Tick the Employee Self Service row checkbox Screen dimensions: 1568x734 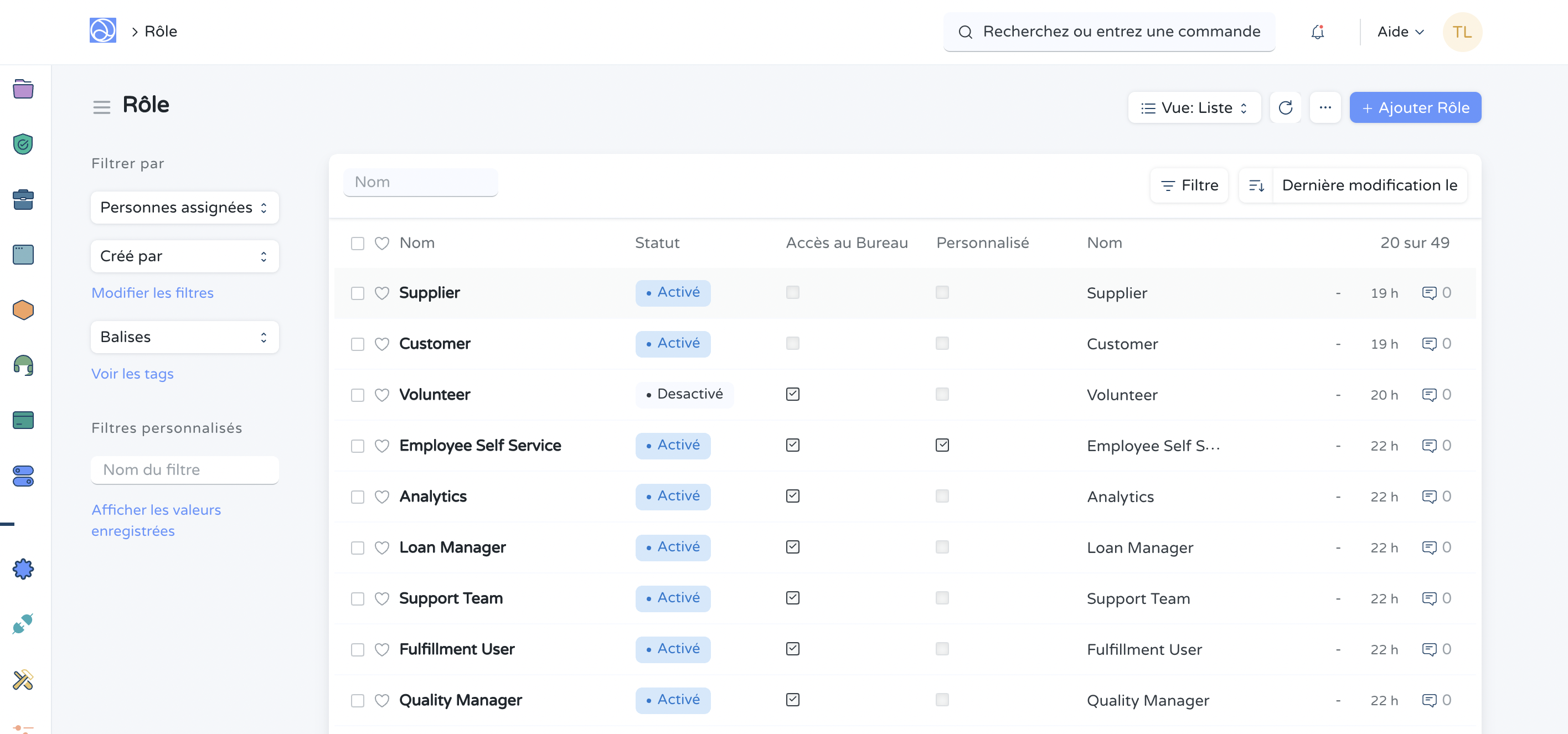click(x=357, y=446)
